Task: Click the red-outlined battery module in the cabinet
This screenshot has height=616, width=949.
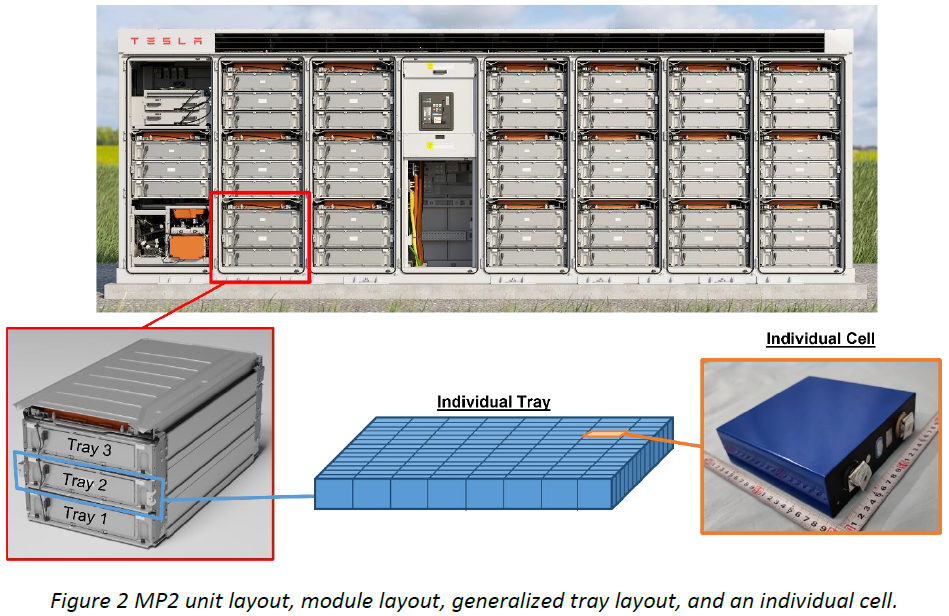Action: tap(260, 236)
